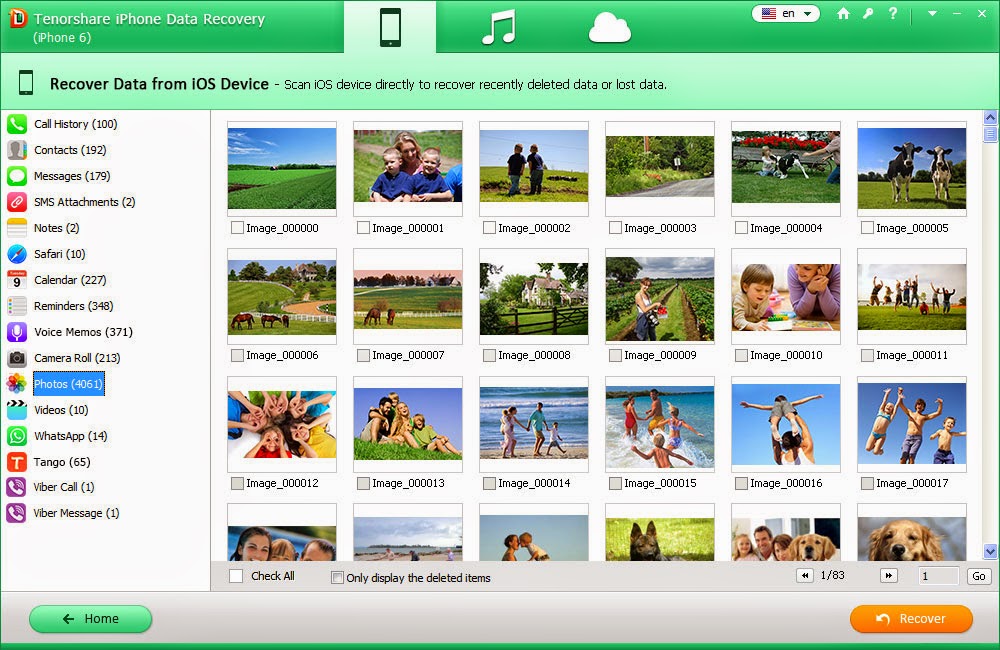The image size is (1000, 650).
Task: Enable the Check All checkbox
Action: pyautogui.click(x=236, y=576)
